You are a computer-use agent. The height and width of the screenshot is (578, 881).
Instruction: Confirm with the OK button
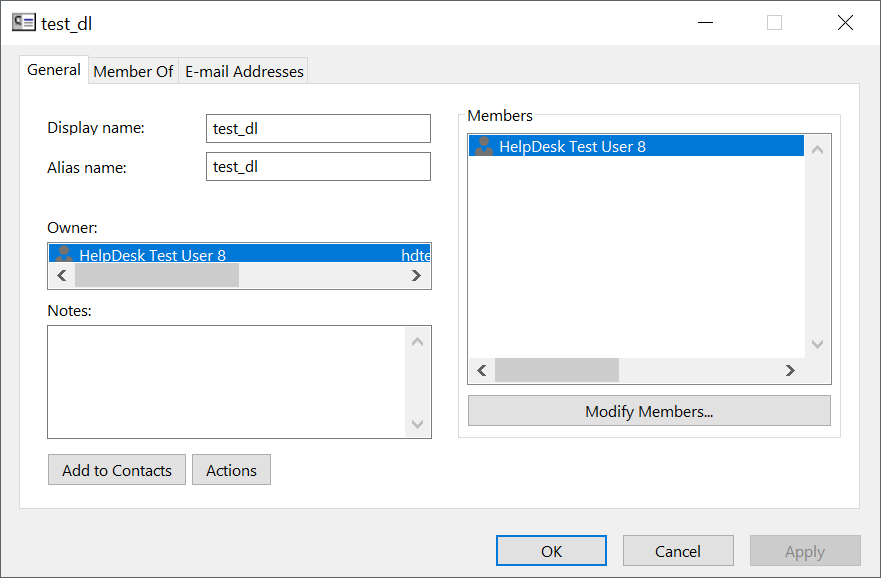coord(551,551)
